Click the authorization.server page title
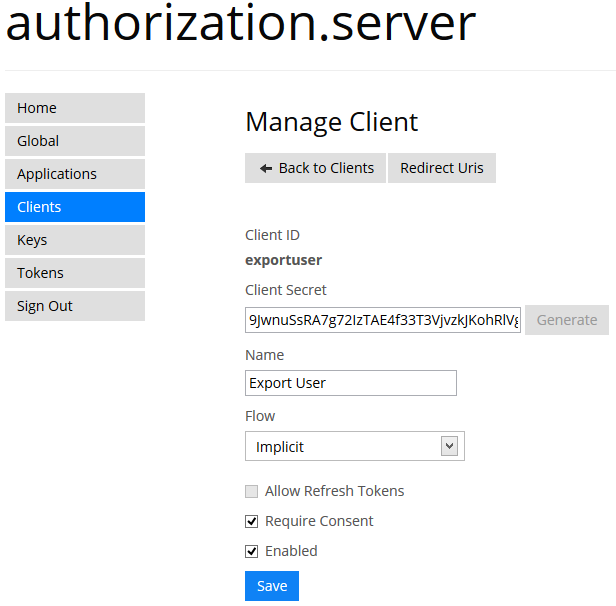This screenshot has width=616, height=606. (240, 24)
